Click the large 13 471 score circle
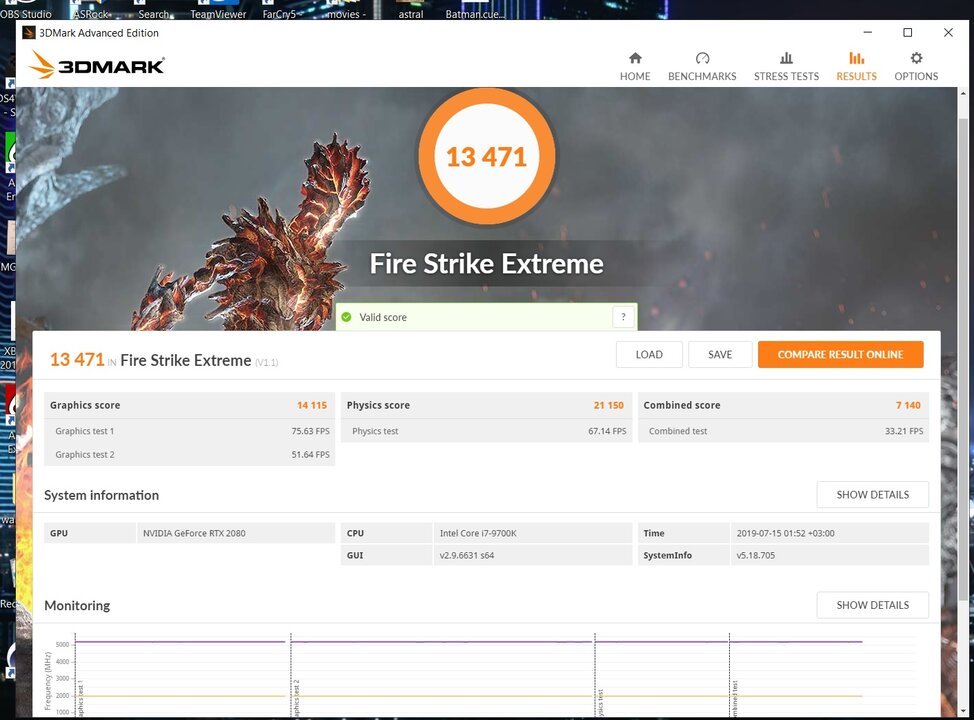 coord(486,157)
